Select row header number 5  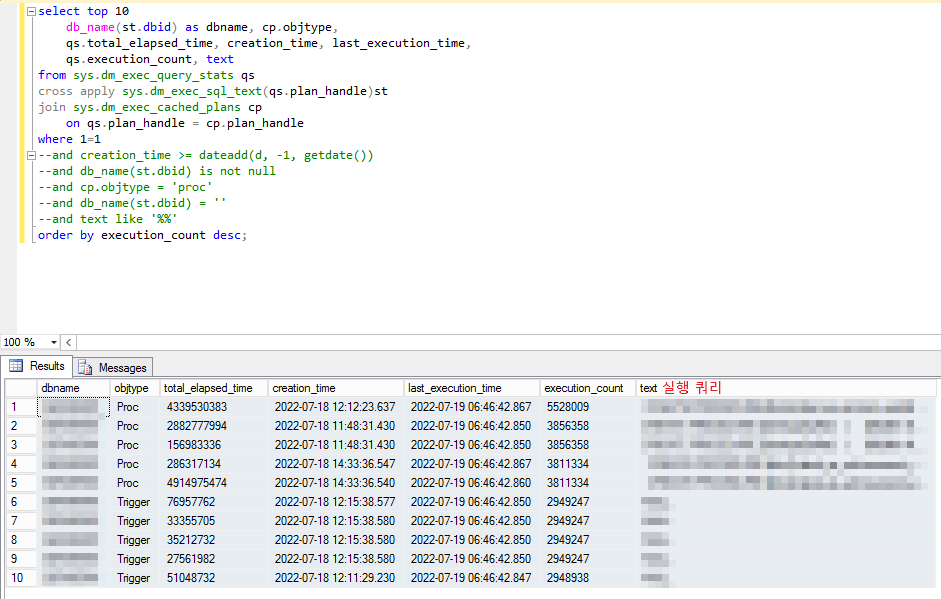coord(21,483)
